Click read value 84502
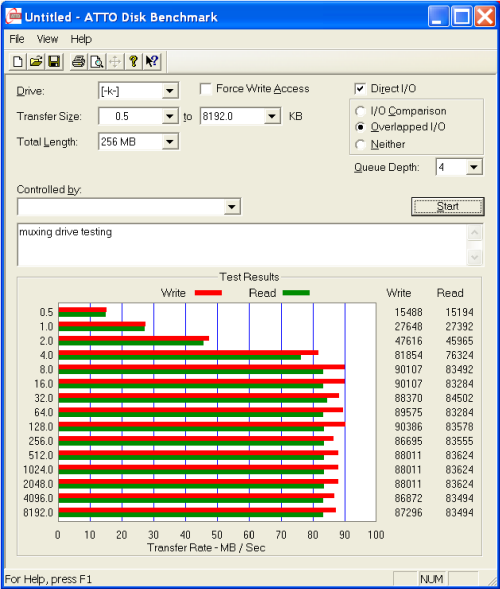This screenshot has width=500, height=589. [x=459, y=398]
